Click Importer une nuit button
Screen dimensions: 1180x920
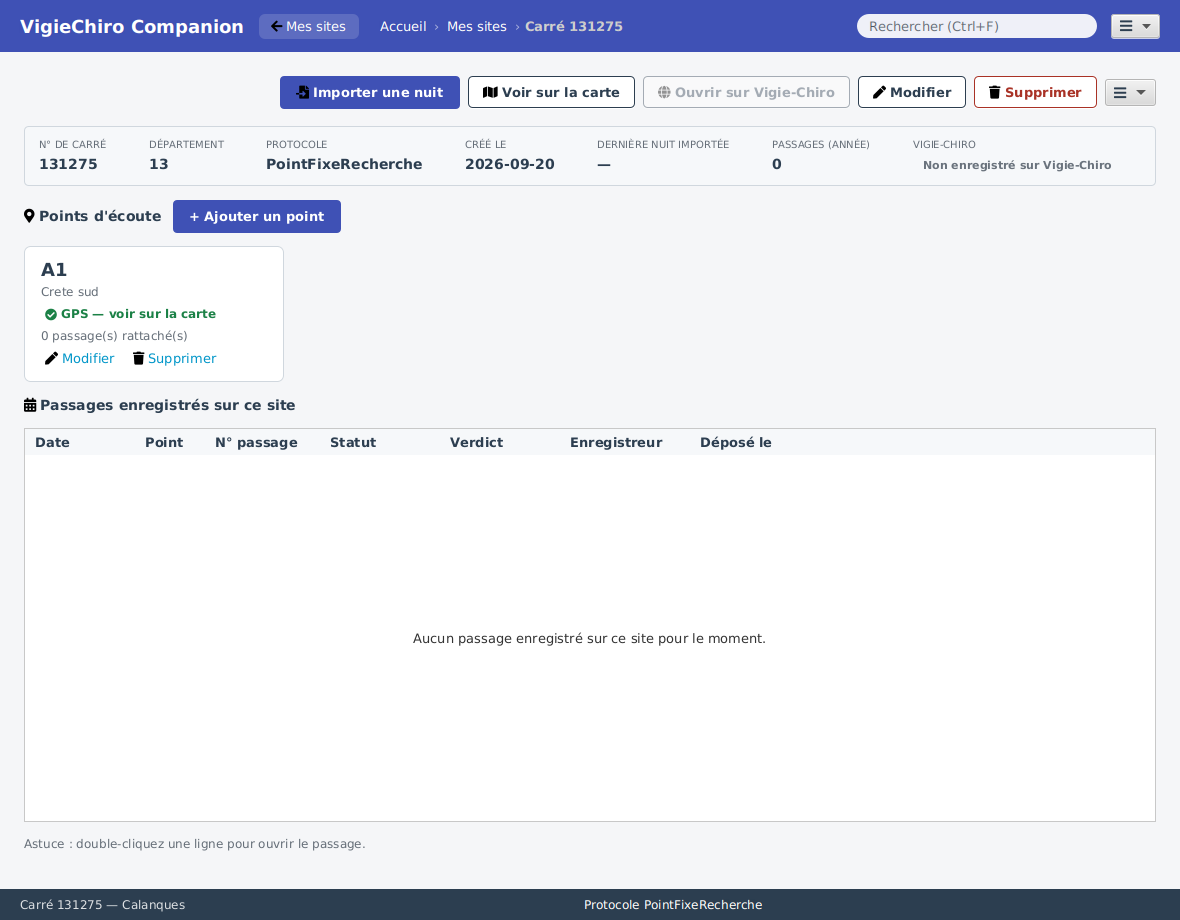(x=370, y=93)
